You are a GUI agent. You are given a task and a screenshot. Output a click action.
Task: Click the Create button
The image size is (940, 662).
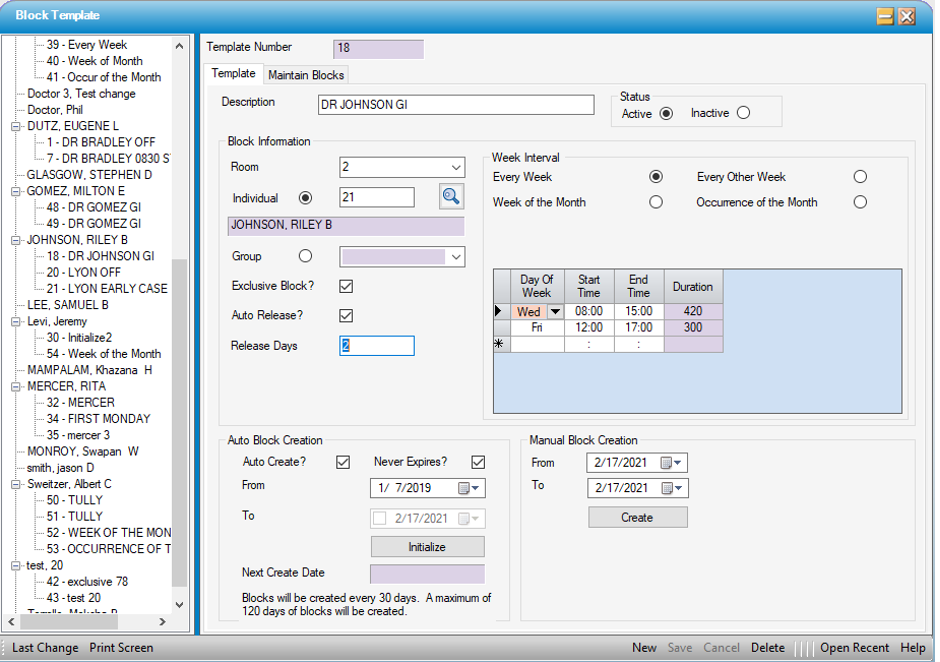(x=637, y=517)
